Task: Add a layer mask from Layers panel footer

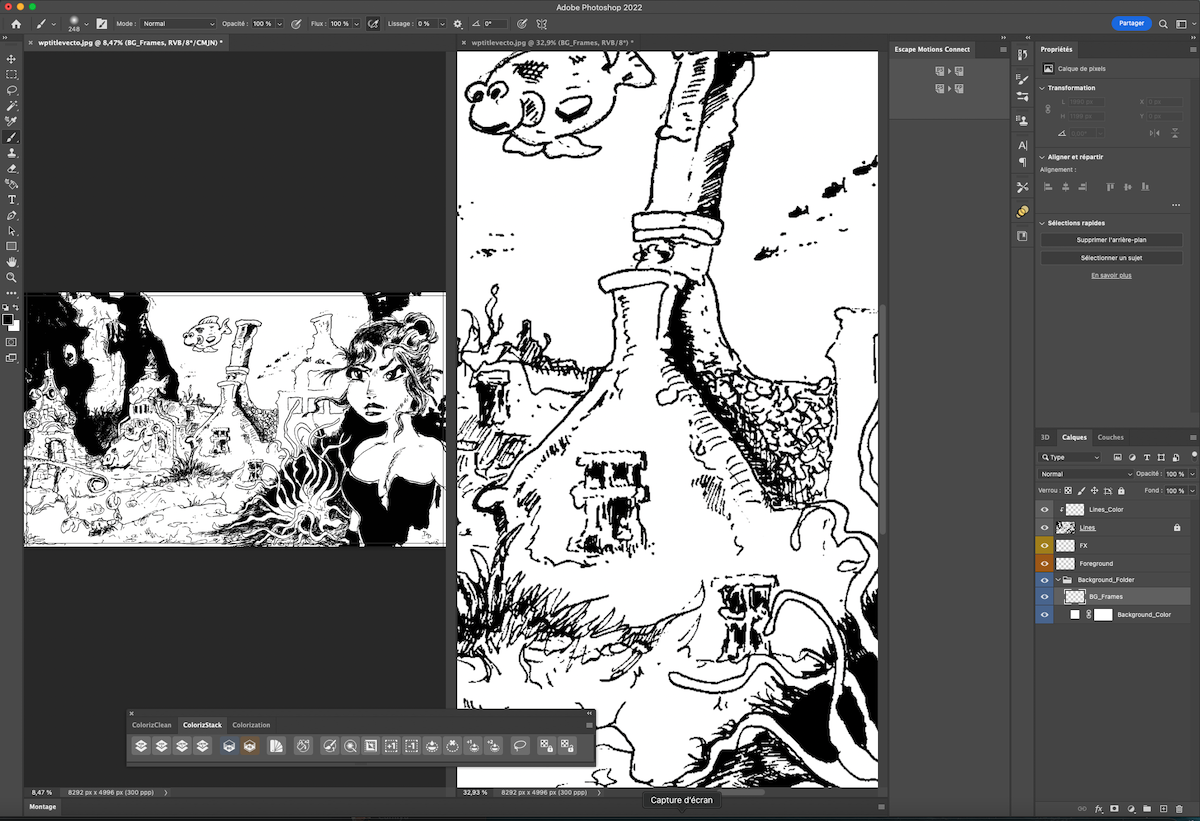Action: click(1114, 808)
